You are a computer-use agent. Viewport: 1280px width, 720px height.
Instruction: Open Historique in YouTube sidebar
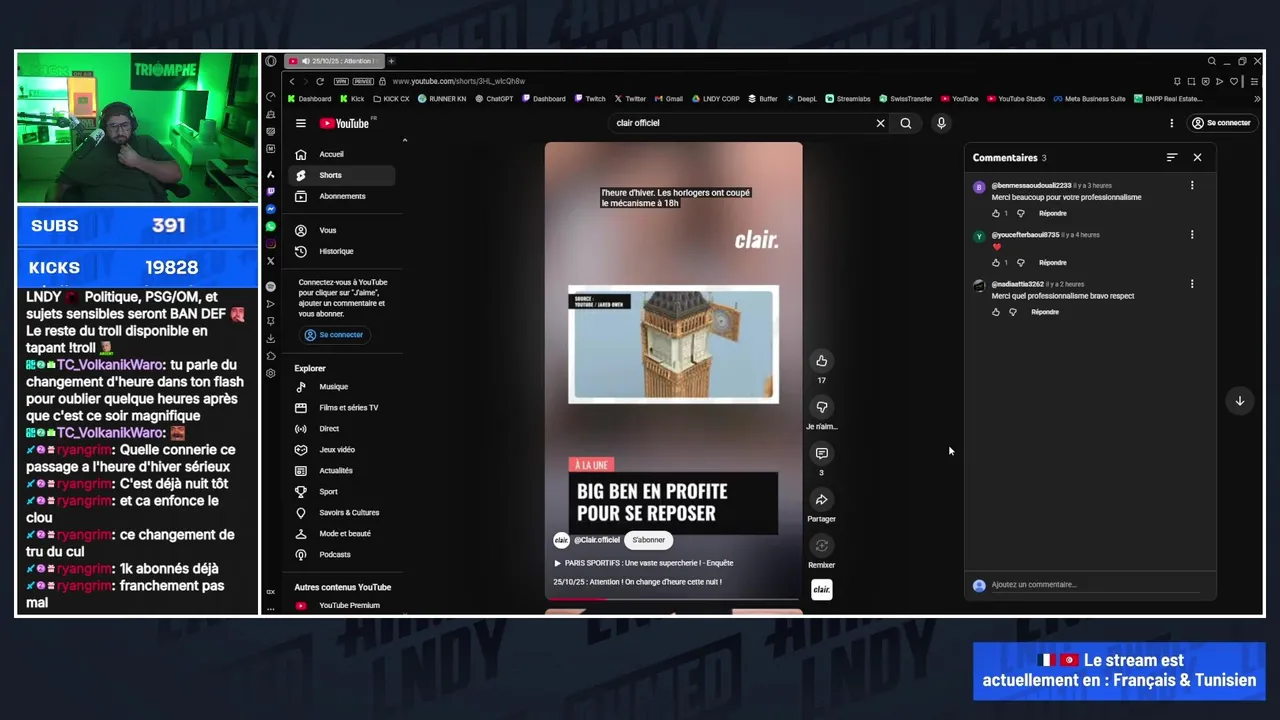(x=341, y=251)
